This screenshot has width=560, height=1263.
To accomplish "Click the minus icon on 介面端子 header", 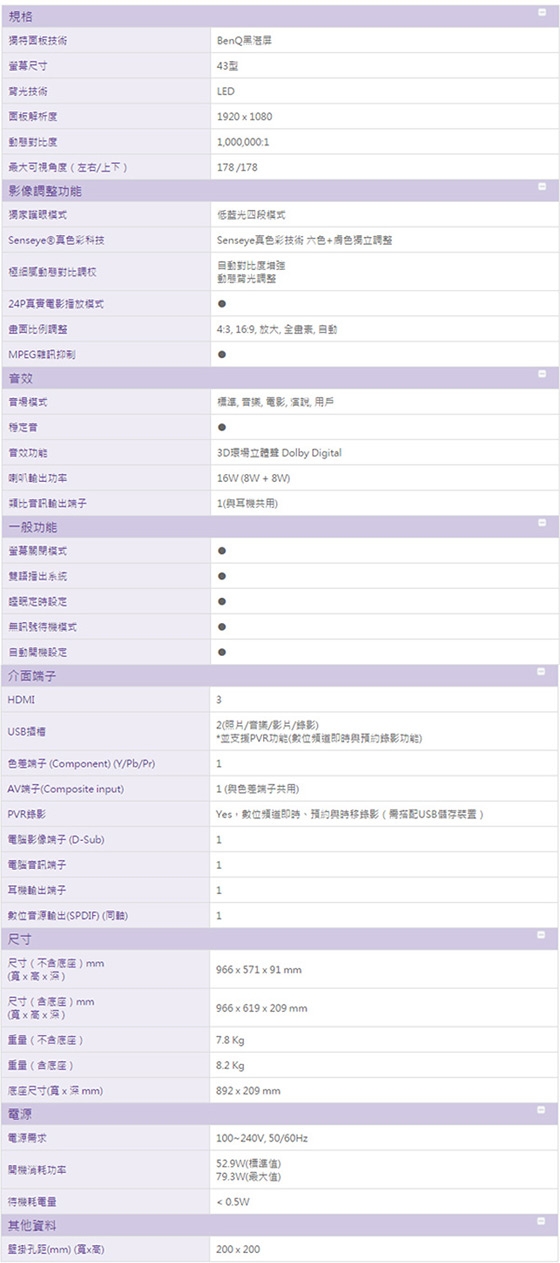I will (541, 671).
